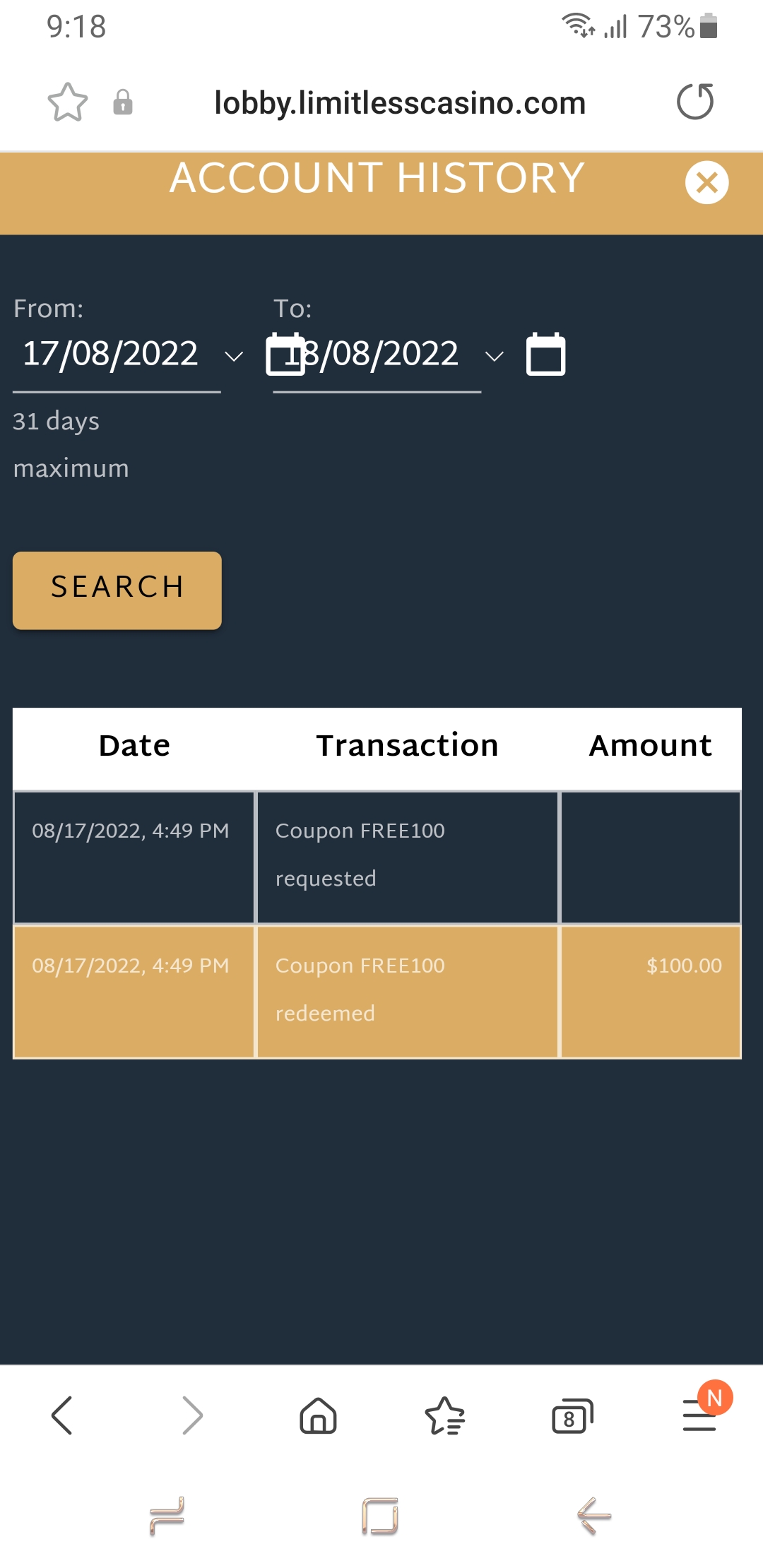Reload the page with refresh icon
763x1568 pixels.
click(696, 102)
